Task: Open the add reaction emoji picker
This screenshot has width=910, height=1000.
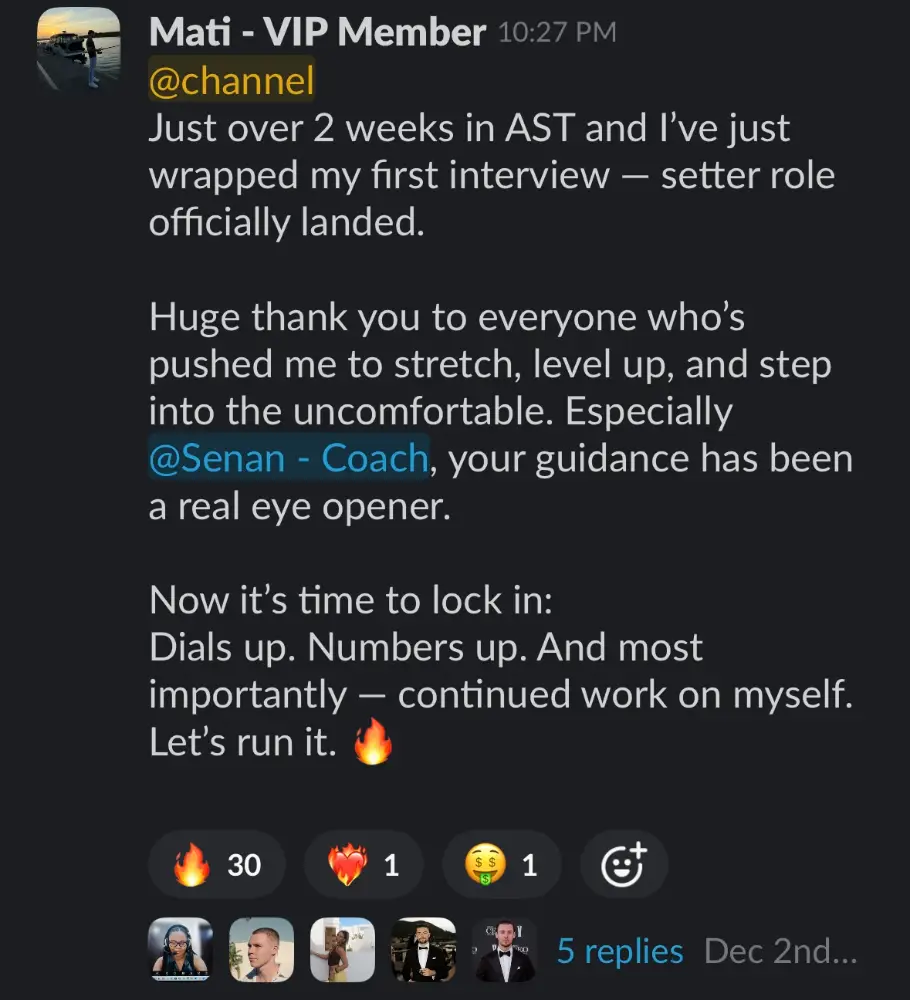Action: [624, 864]
